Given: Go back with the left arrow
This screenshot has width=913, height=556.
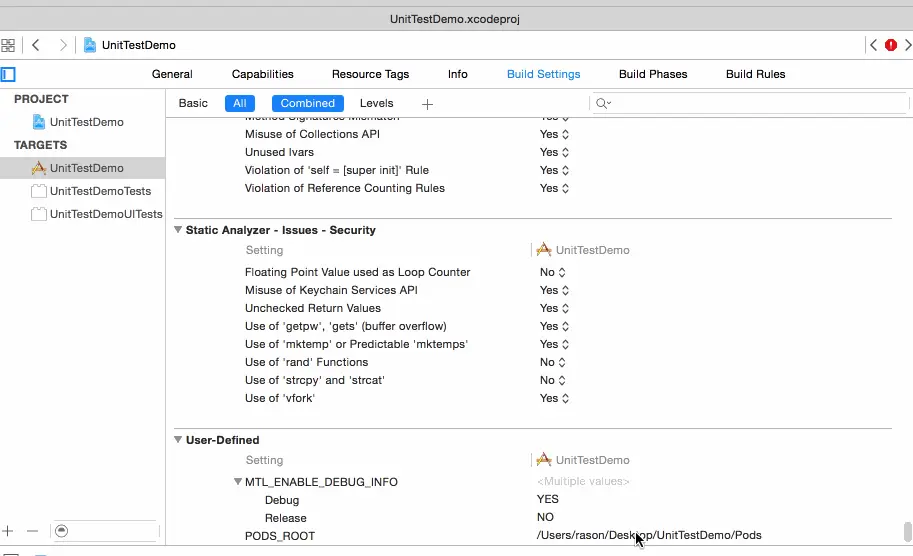Looking at the screenshot, I should click(36, 45).
